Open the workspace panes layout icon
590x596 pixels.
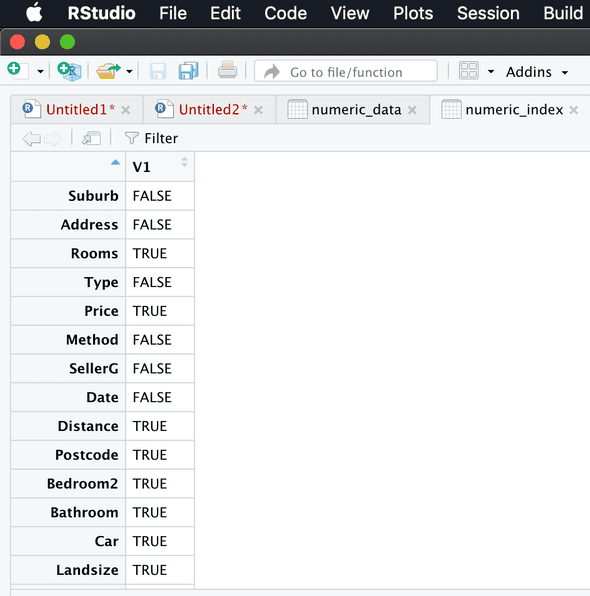point(468,71)
